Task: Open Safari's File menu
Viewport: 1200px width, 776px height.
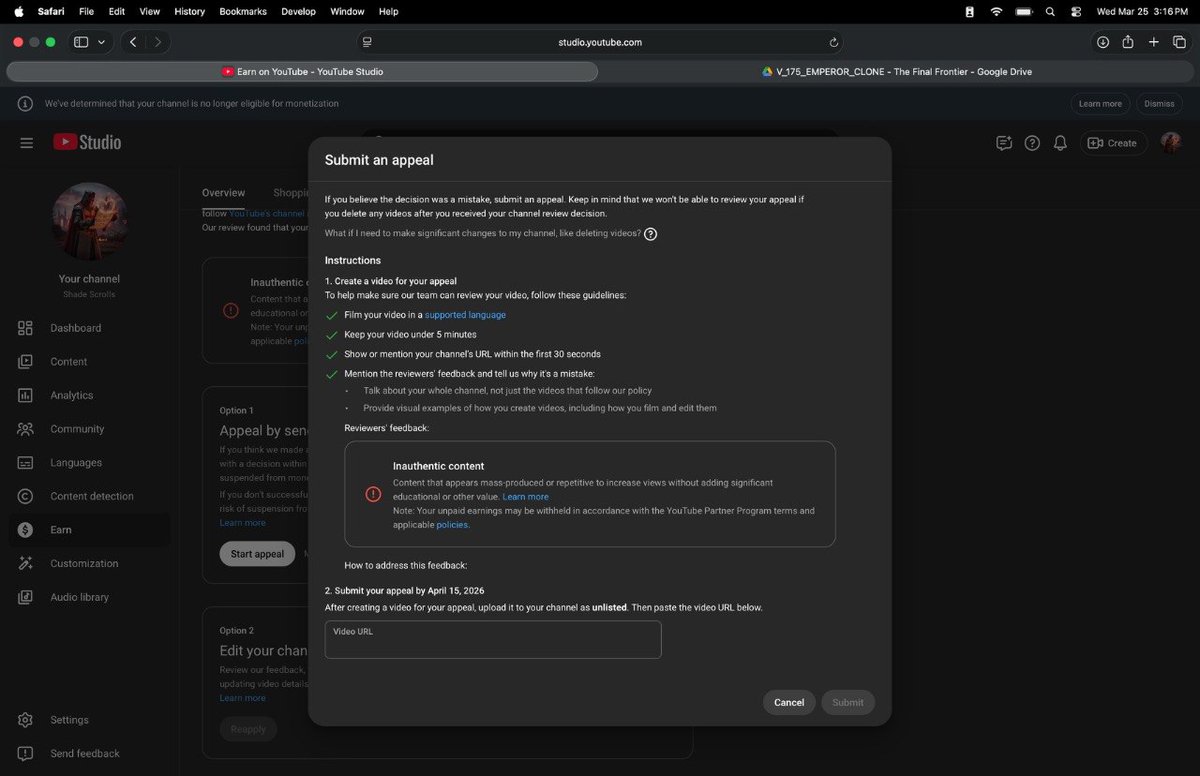Action: pos(86,12)
